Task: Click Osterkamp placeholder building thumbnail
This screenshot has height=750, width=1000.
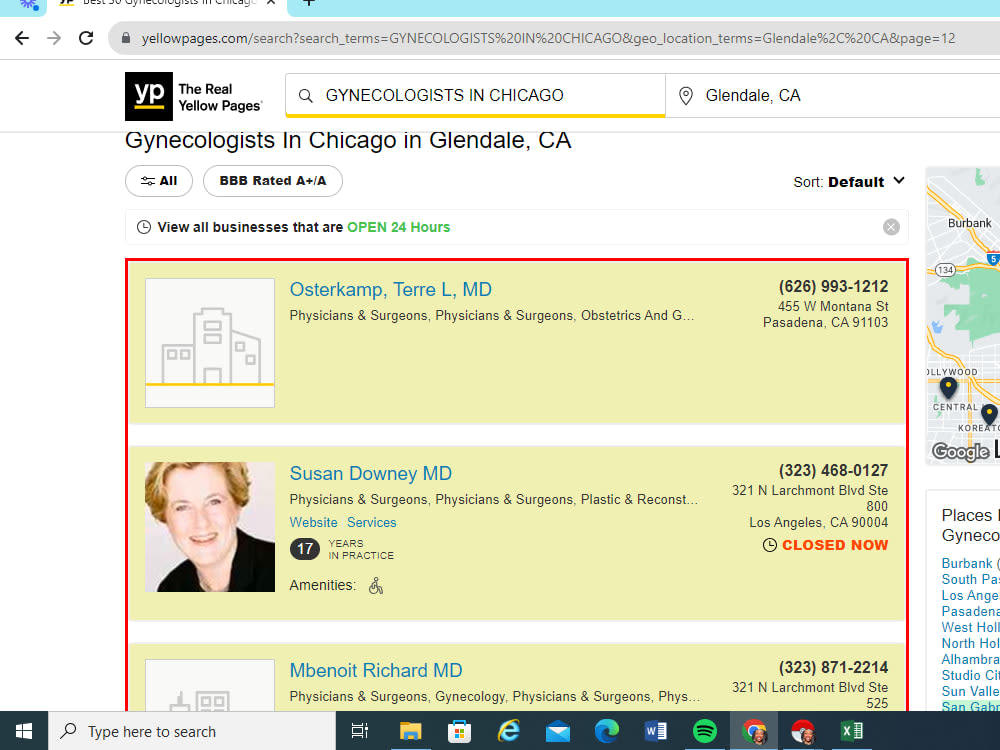Action: point(210,342)
